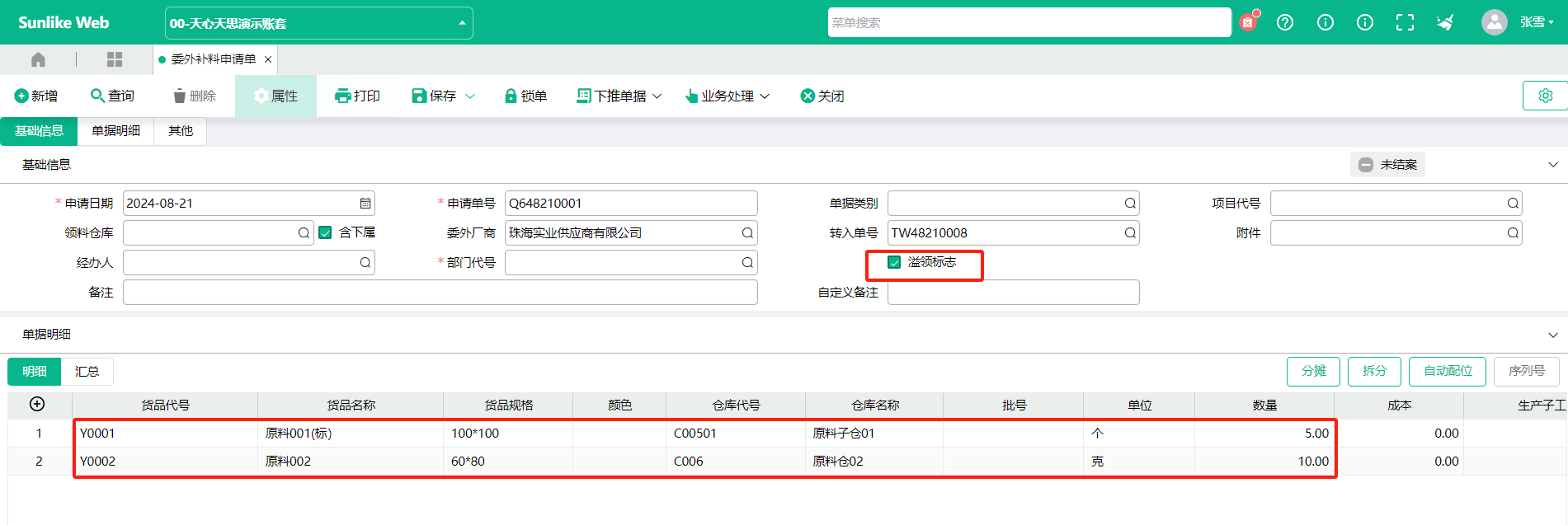Open the grid apps menu icon

(115, 59)
